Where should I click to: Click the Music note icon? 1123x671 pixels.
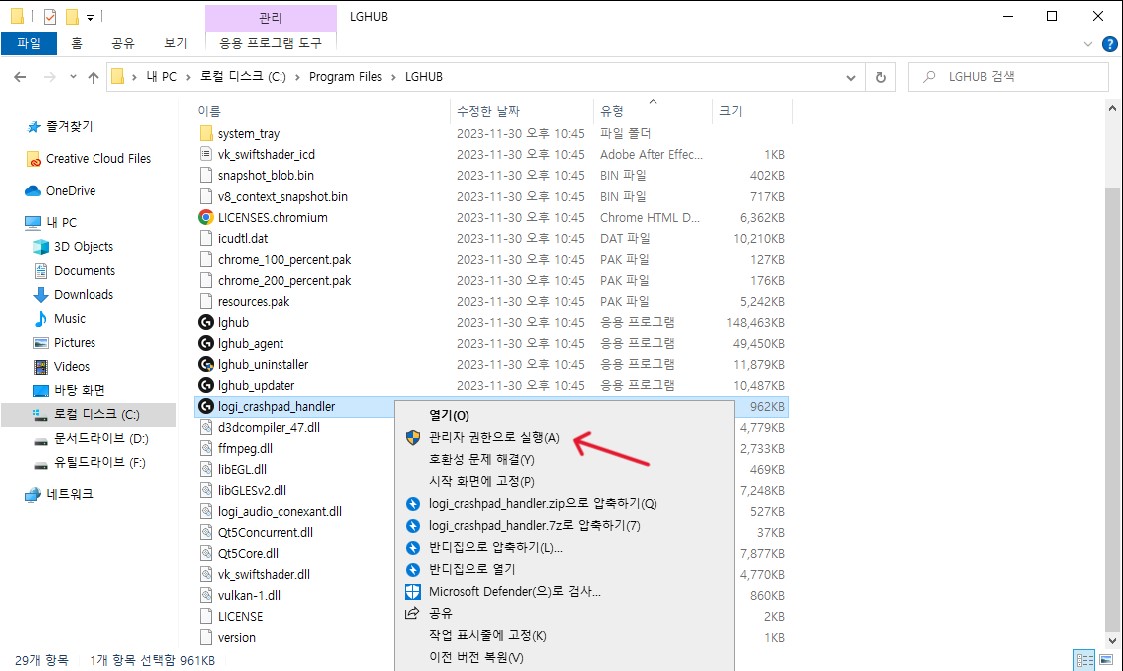pos(41,319)
